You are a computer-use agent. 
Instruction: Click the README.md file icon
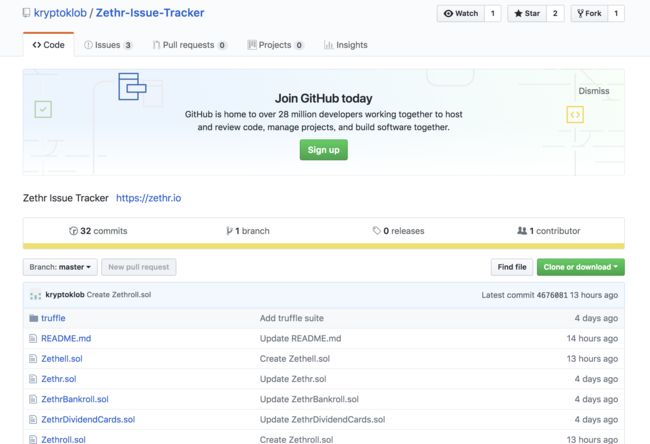(33, 338)
